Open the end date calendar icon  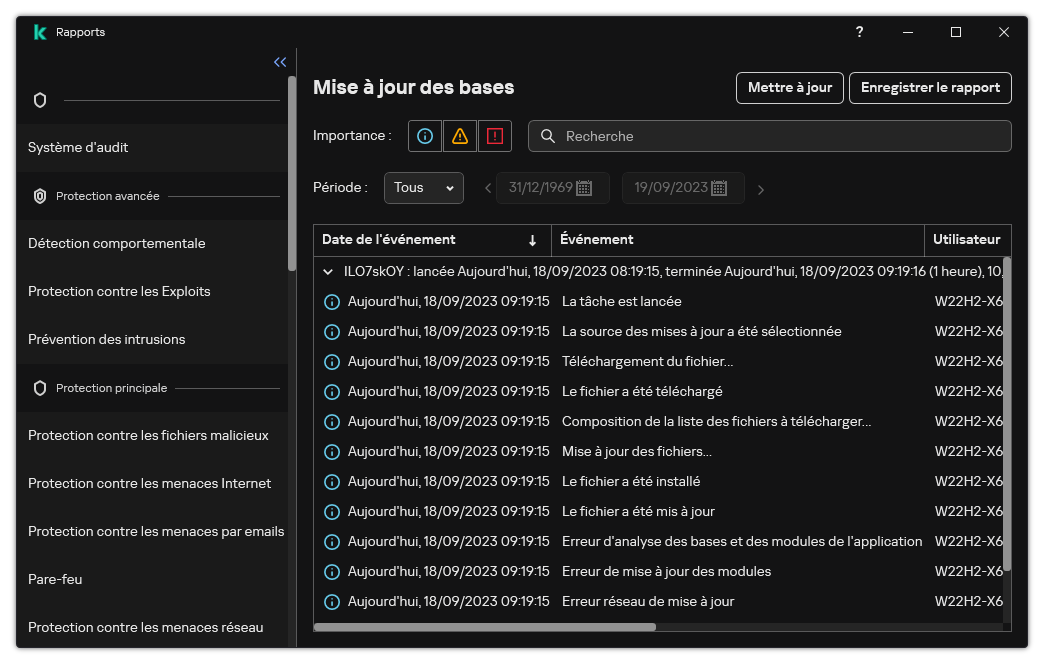tap(719, 188)
